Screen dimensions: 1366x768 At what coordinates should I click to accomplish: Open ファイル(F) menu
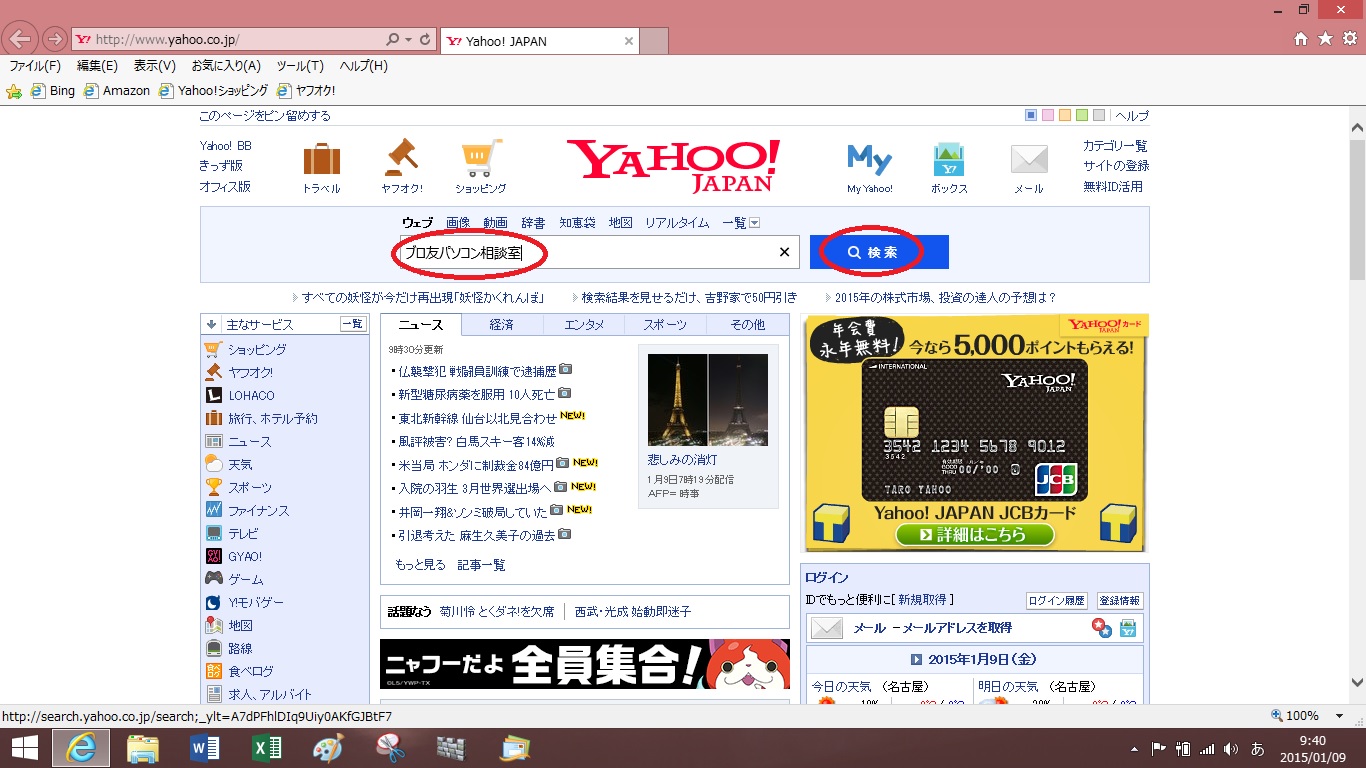tap(35, 66)
